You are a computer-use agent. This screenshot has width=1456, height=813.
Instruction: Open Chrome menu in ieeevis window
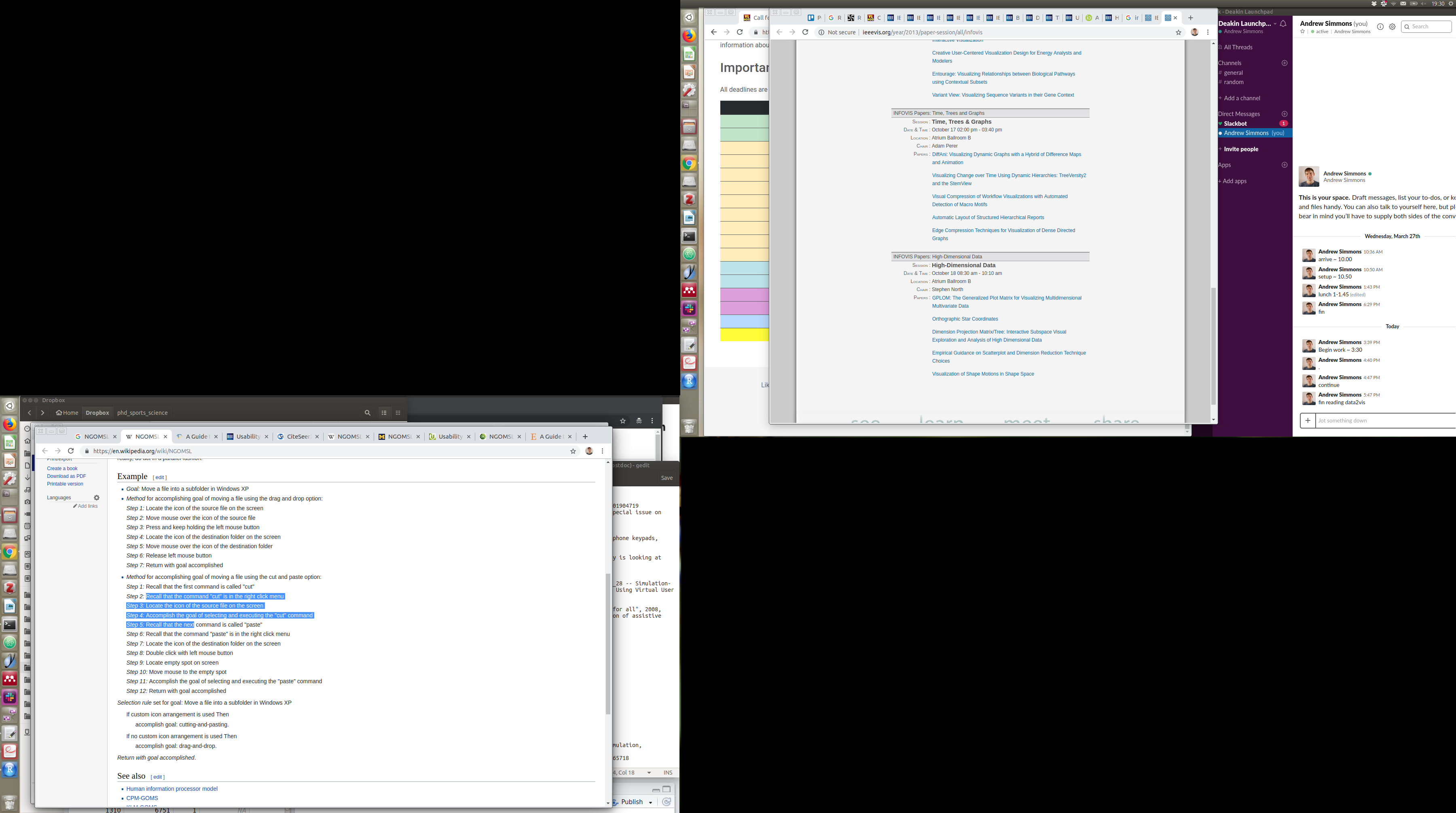click(1208, 32)
